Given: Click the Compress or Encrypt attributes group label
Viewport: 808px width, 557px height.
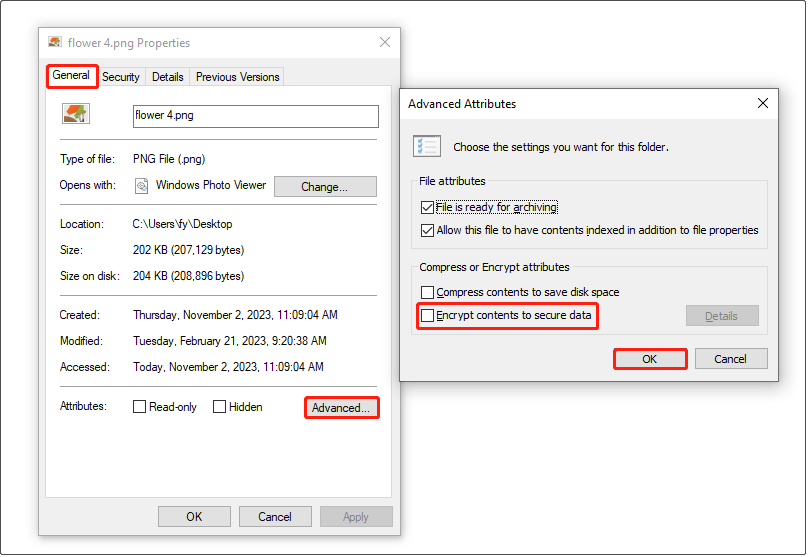Looking at the screenshot, I should pyautogui.click(x=494, y=267).
